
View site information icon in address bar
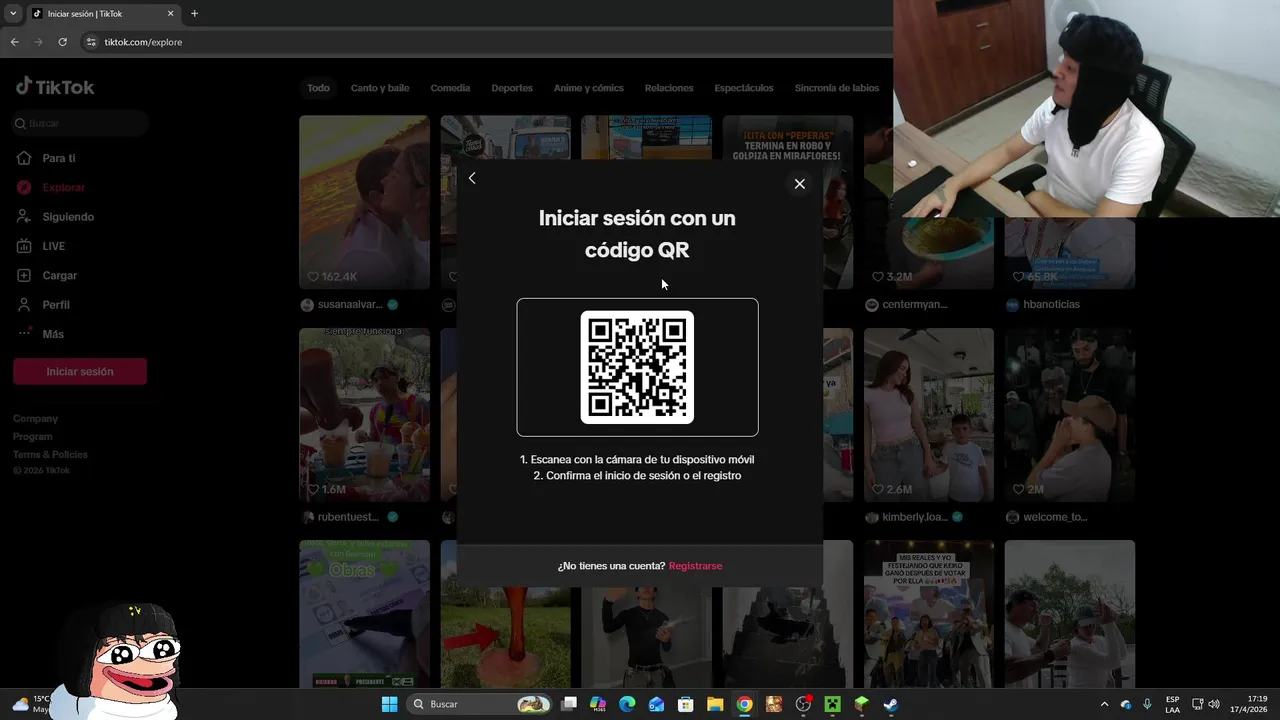[91, 42]
